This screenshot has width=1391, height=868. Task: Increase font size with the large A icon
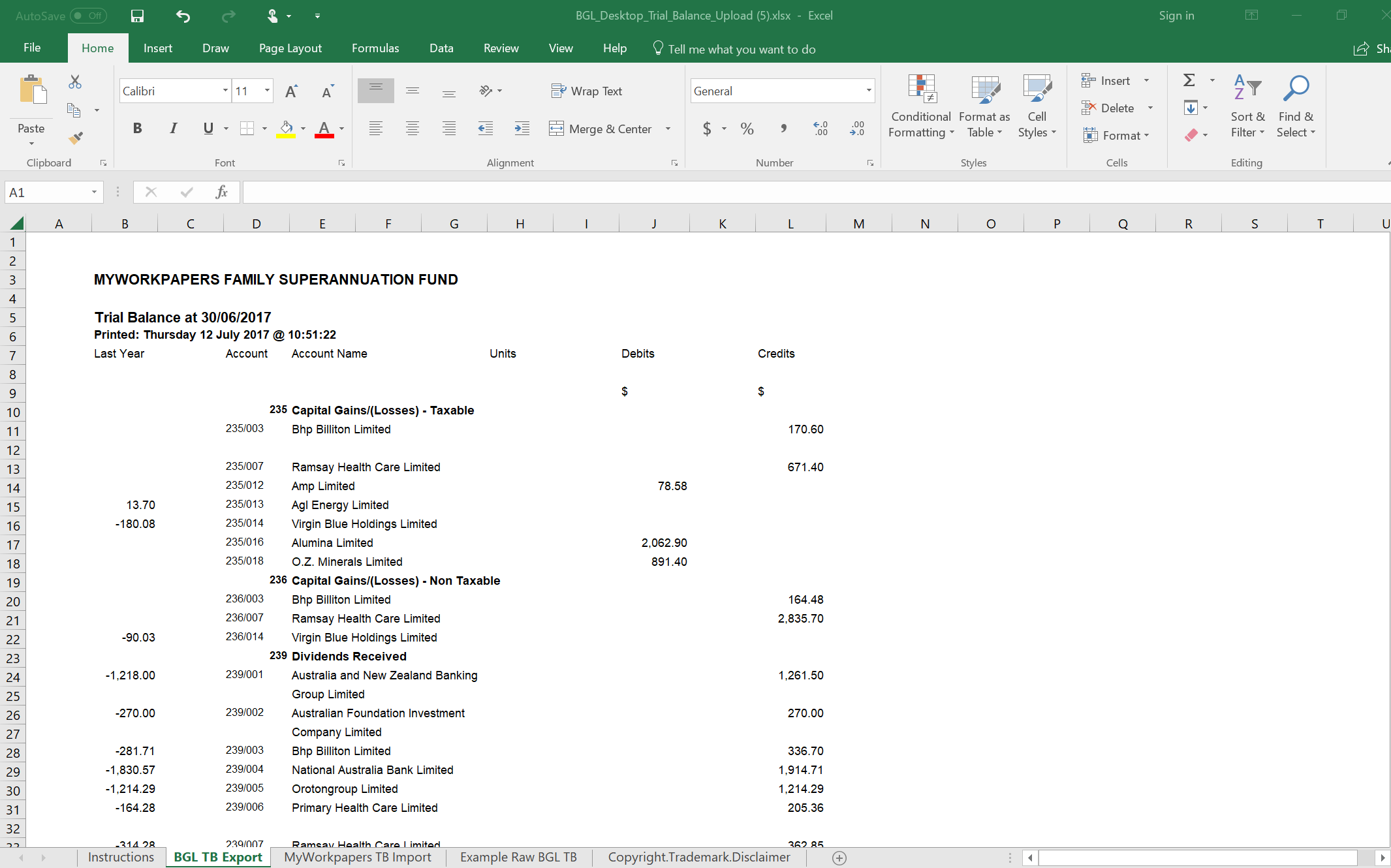tap(292, 91)
